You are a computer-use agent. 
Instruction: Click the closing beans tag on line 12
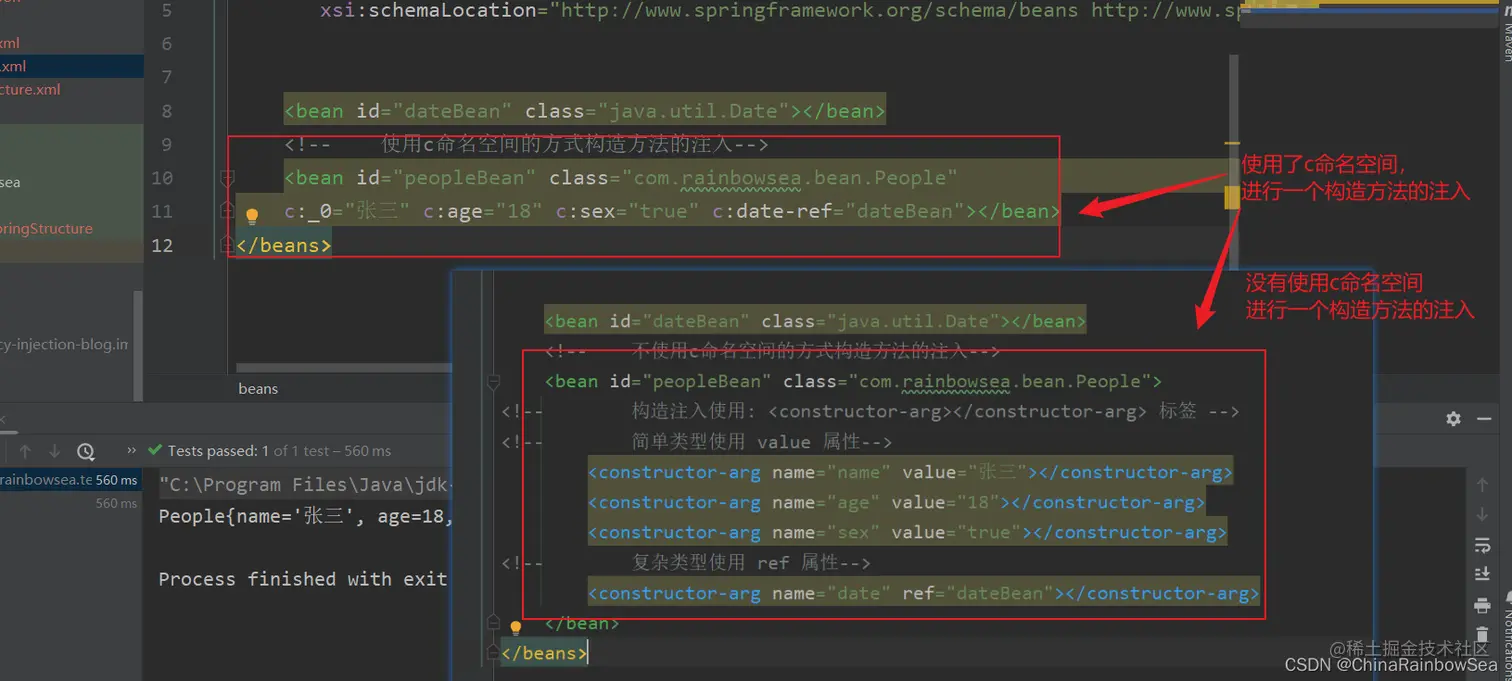point(284,245)
